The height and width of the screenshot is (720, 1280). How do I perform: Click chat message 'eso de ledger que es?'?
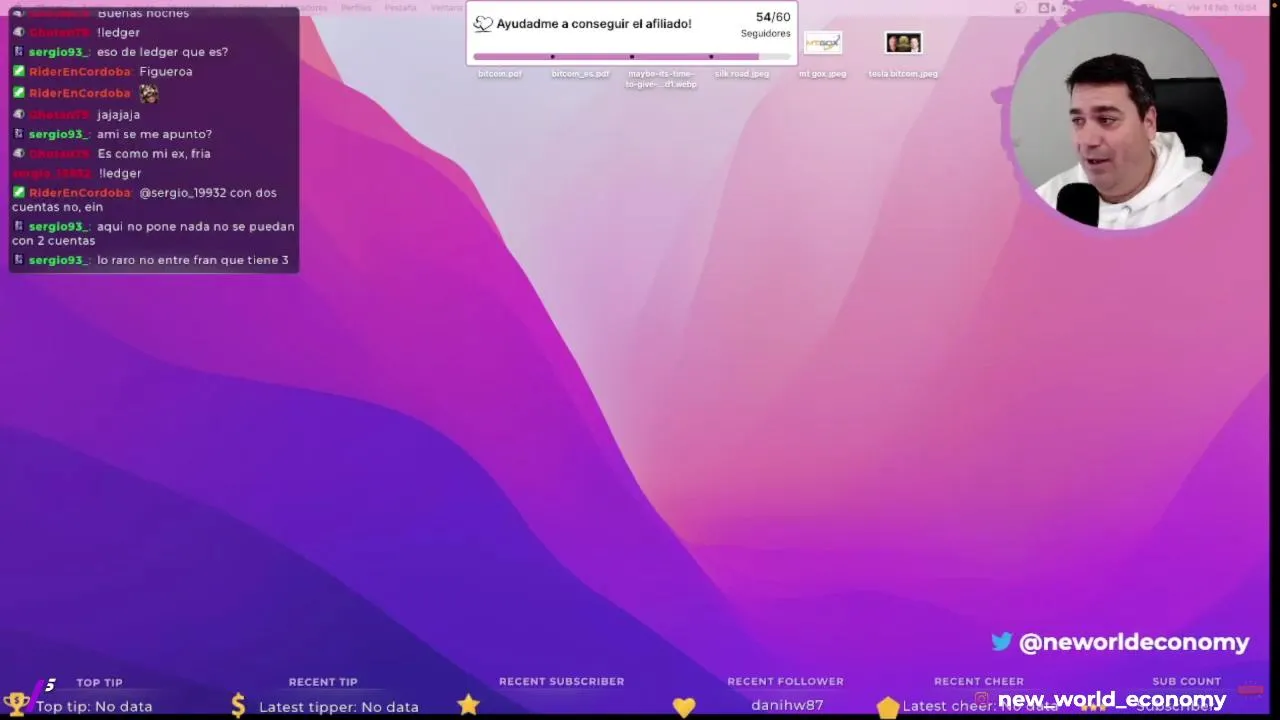tap(162, 52)
